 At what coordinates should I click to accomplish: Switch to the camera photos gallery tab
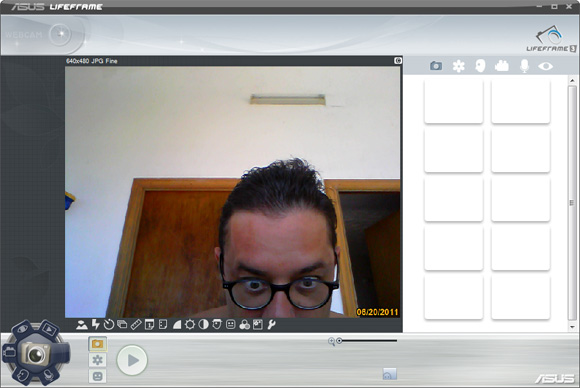[436, 66]
